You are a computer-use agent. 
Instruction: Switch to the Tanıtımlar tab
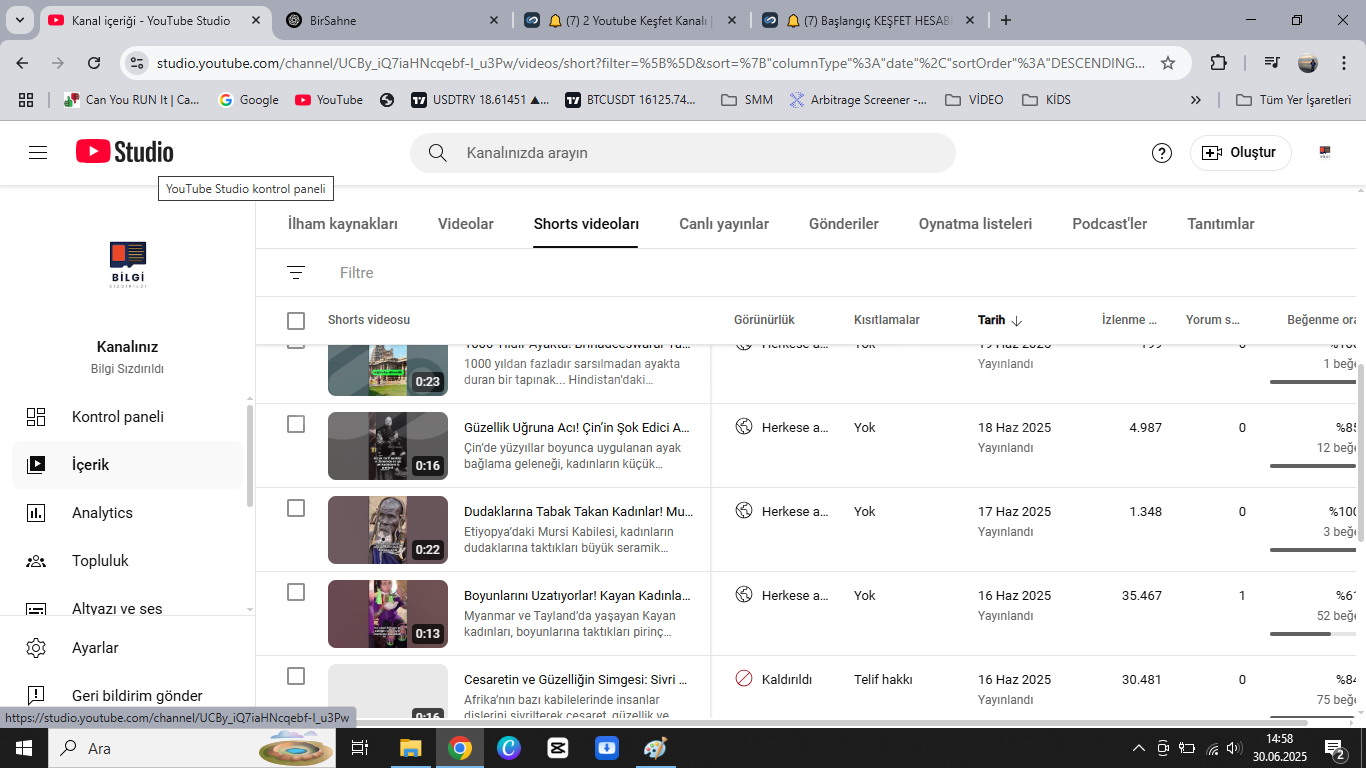pos(1221,224)
